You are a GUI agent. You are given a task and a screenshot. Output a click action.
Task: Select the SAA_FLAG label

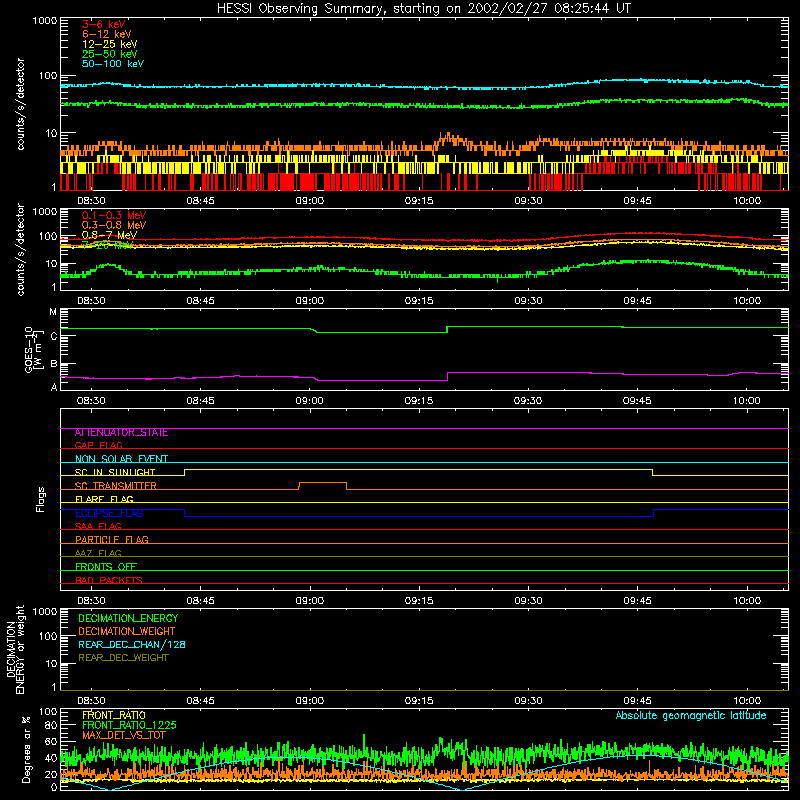tap(98, 526)
